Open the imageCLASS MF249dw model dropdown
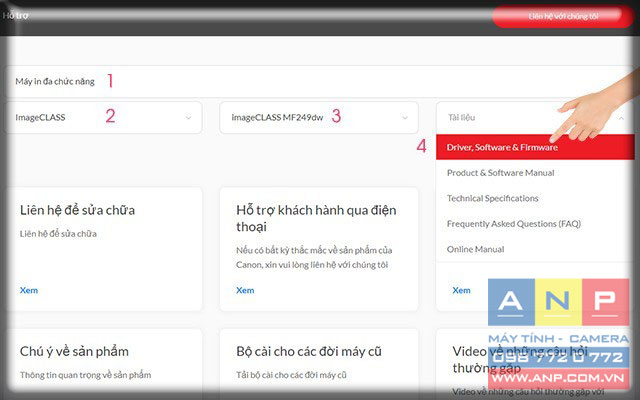Viewport: 640px width, 400px height. [319, 118]
